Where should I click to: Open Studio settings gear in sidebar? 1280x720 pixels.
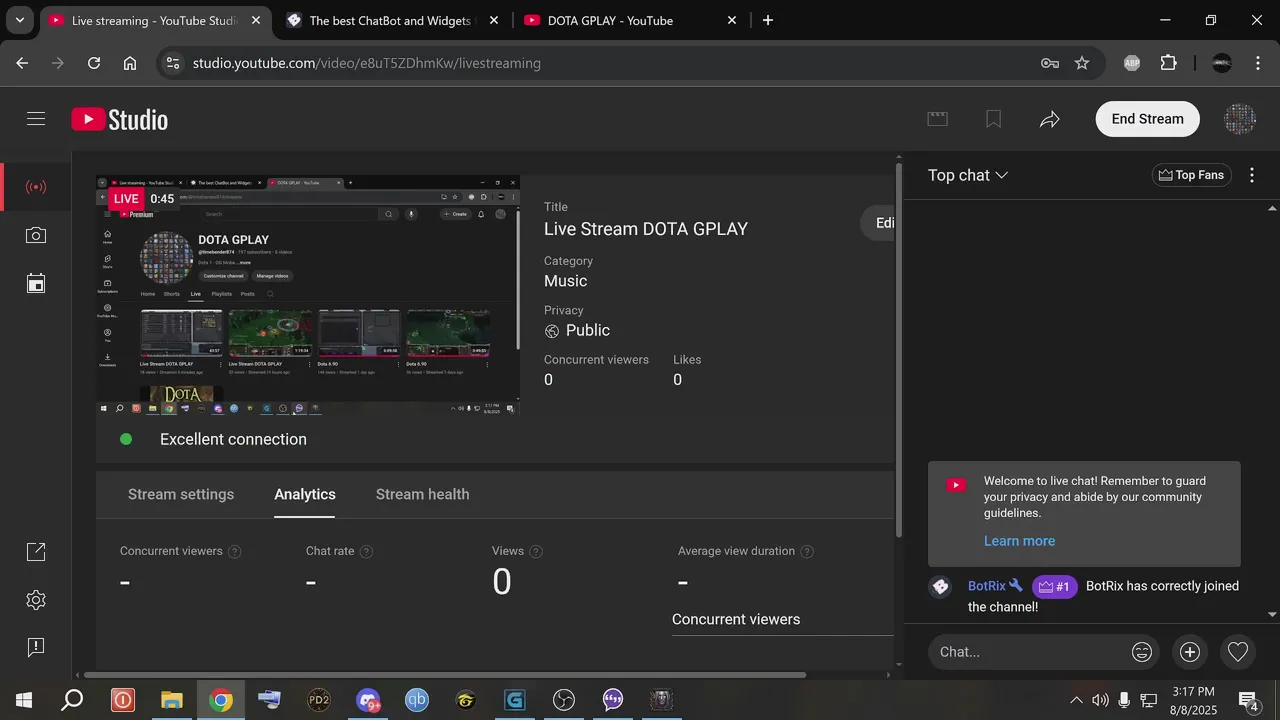[x=36, y=600]
